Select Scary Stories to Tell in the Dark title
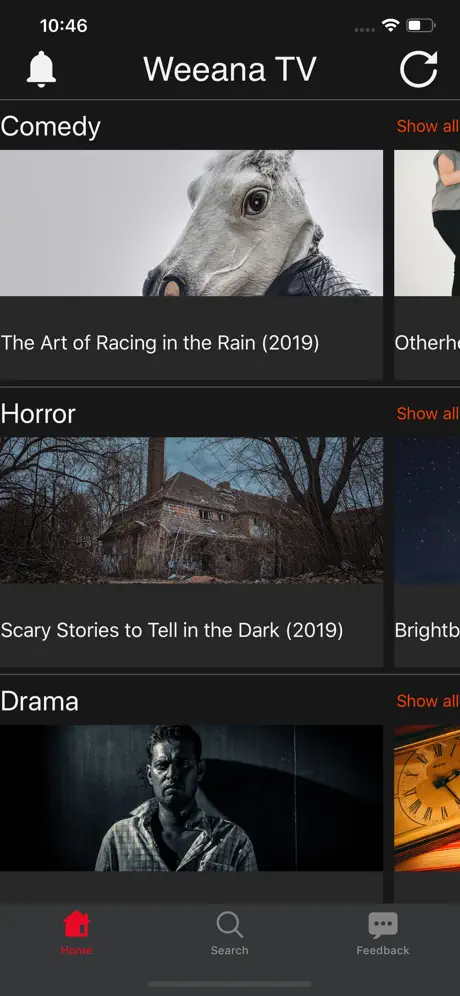460x996 pixels. point(172,630)
